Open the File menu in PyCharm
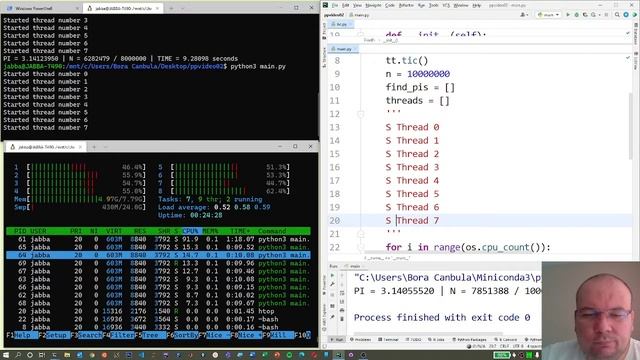The height and width of the screenshot is (360, 640). coord(335,5)
